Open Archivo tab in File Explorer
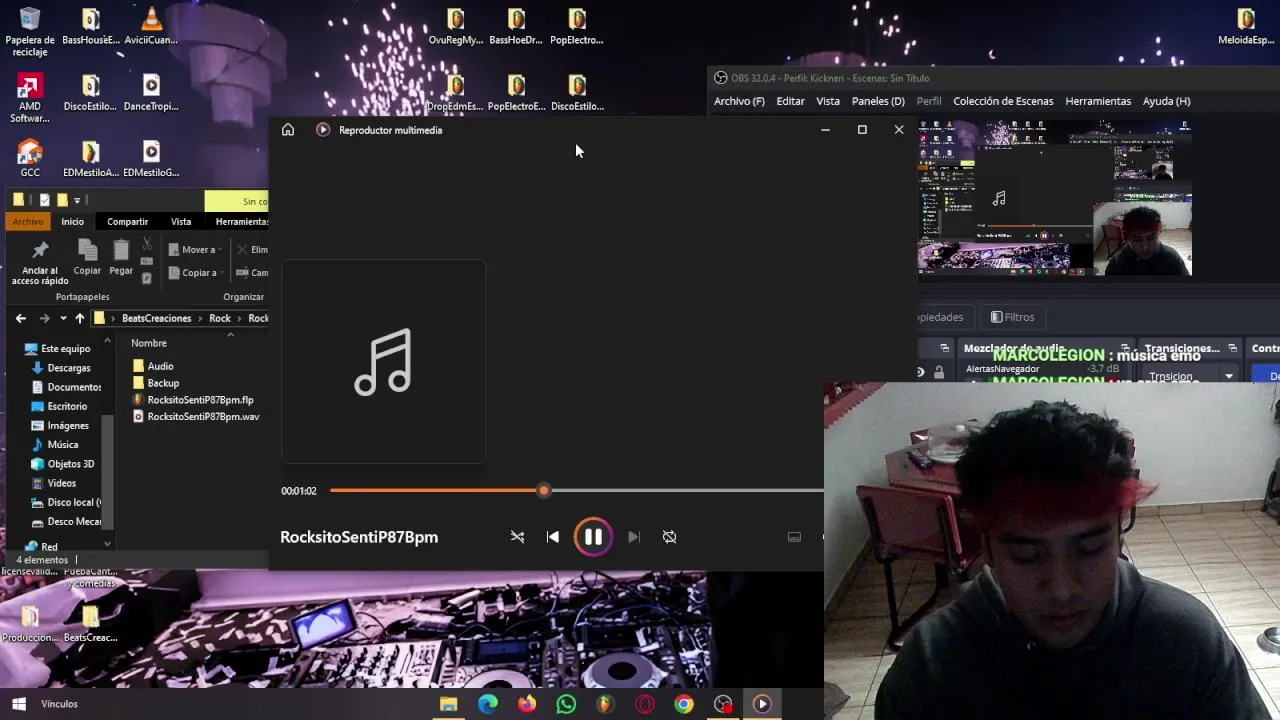Screen dimensions: 1280x720 28,221
